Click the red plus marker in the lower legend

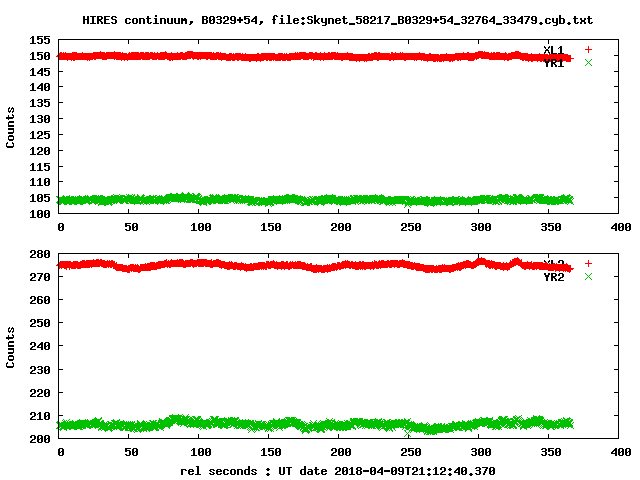point(588,264)
